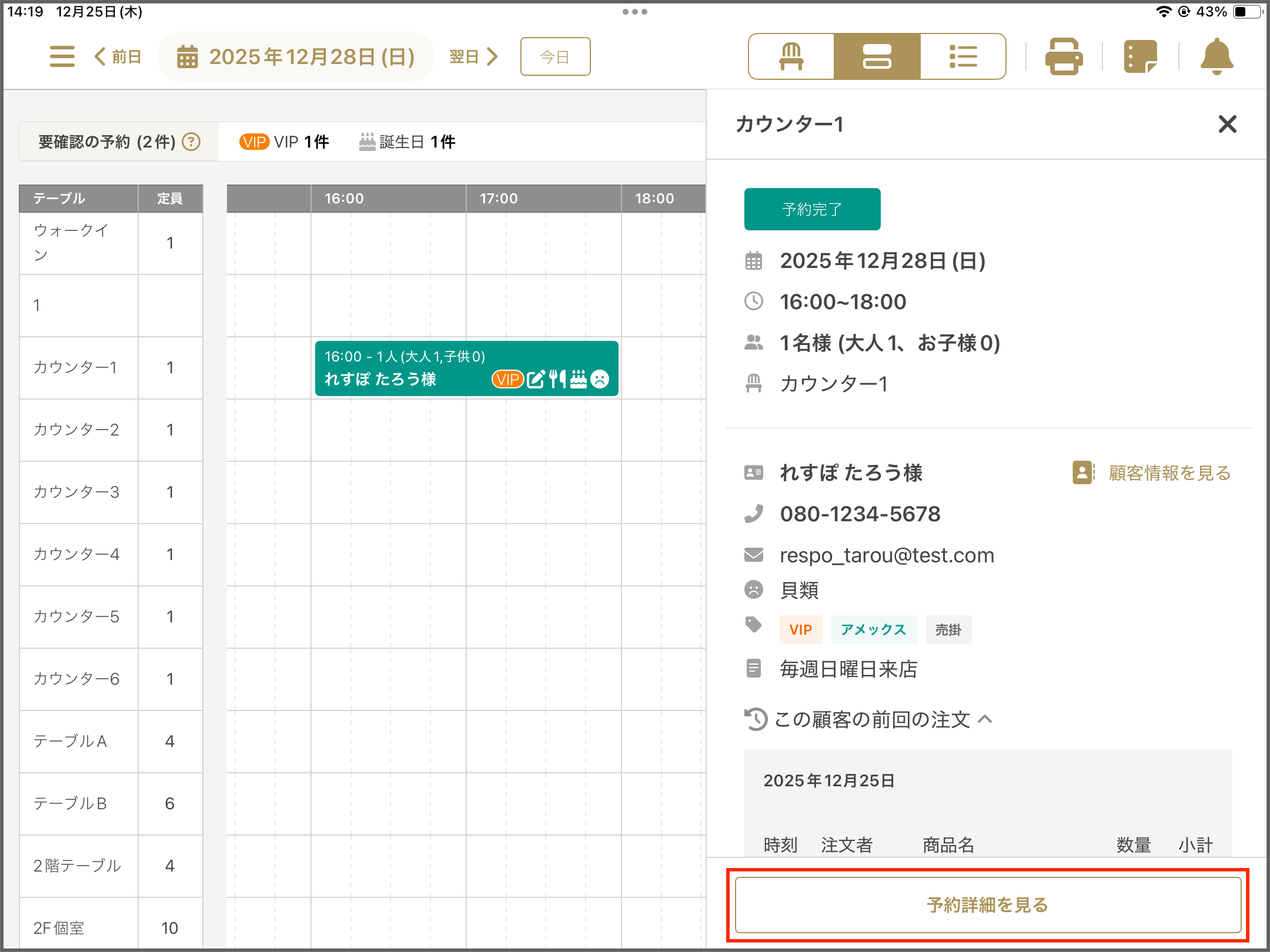This screenshot has width=1270, height=952.
Task: Click the printer icon
Action: coord(1064,56)
